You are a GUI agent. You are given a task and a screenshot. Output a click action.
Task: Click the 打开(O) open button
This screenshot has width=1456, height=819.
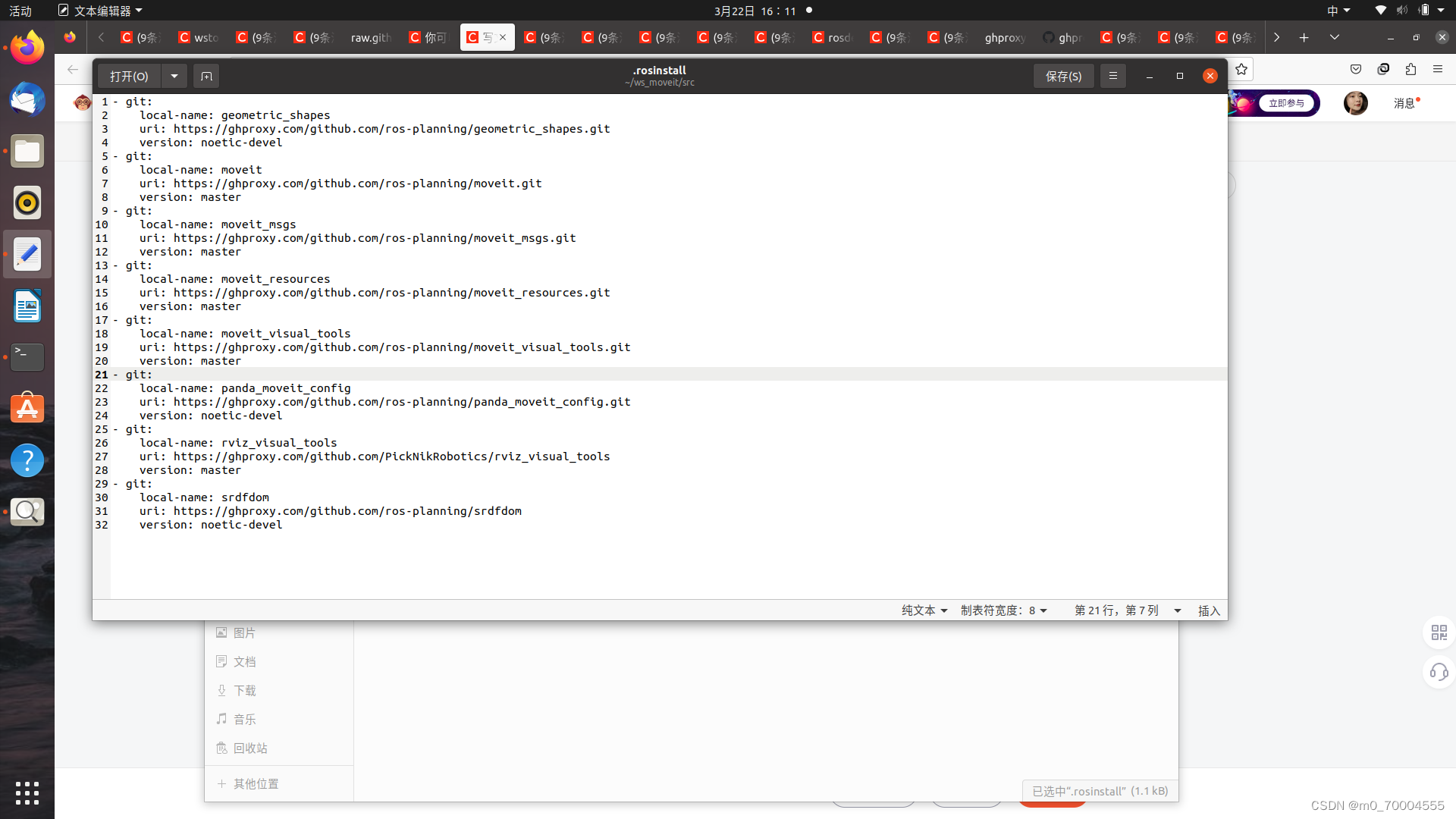click(x=129, y=76)
